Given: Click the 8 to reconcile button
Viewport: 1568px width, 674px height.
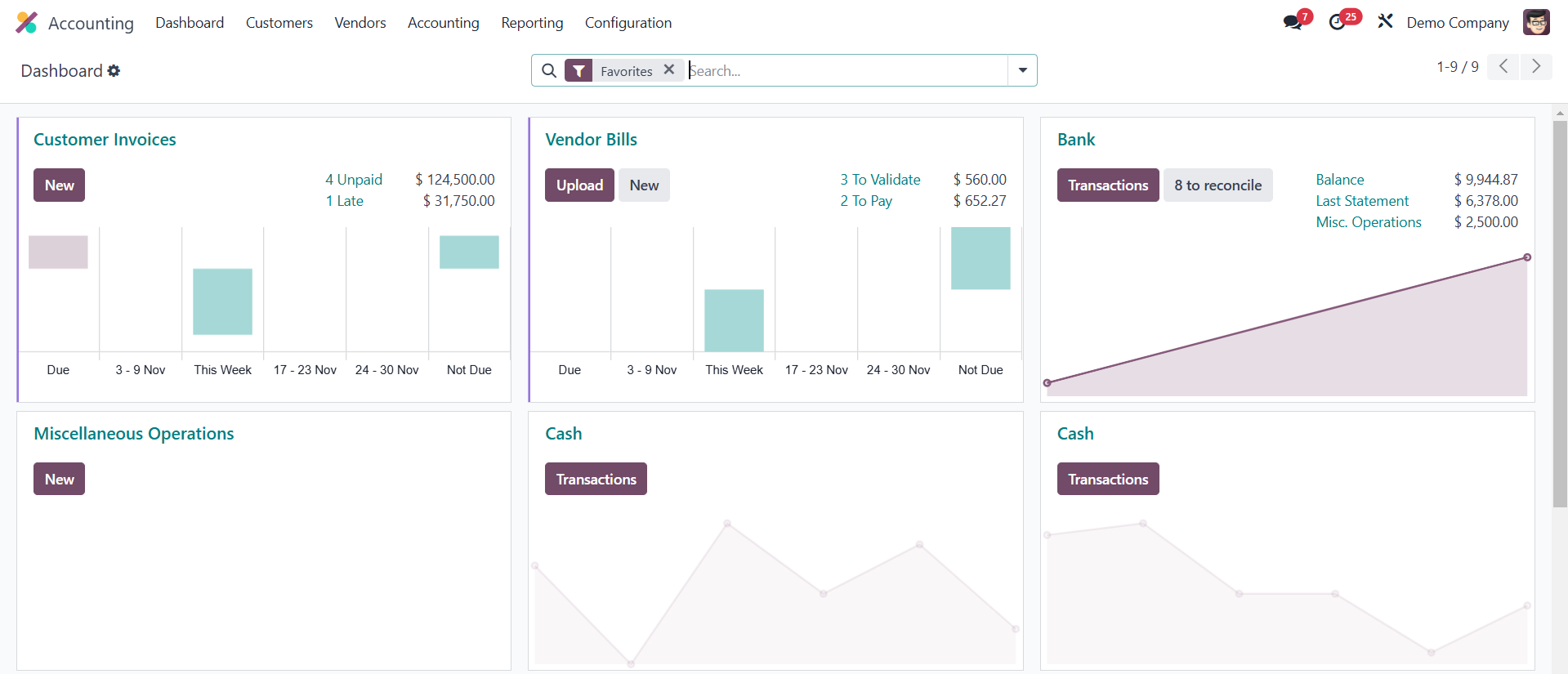Looking at the screenshot, I should tap(1217, 185).
